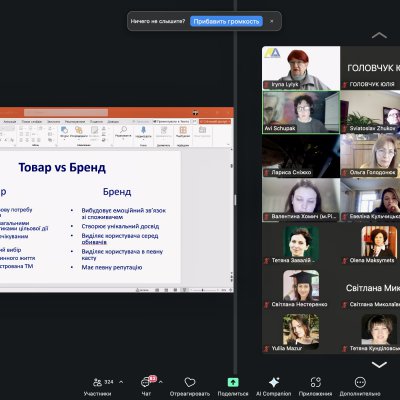Open the Анімація ribbon tab
This screenshot has height=400, width=400.
[x=10, y=121]
